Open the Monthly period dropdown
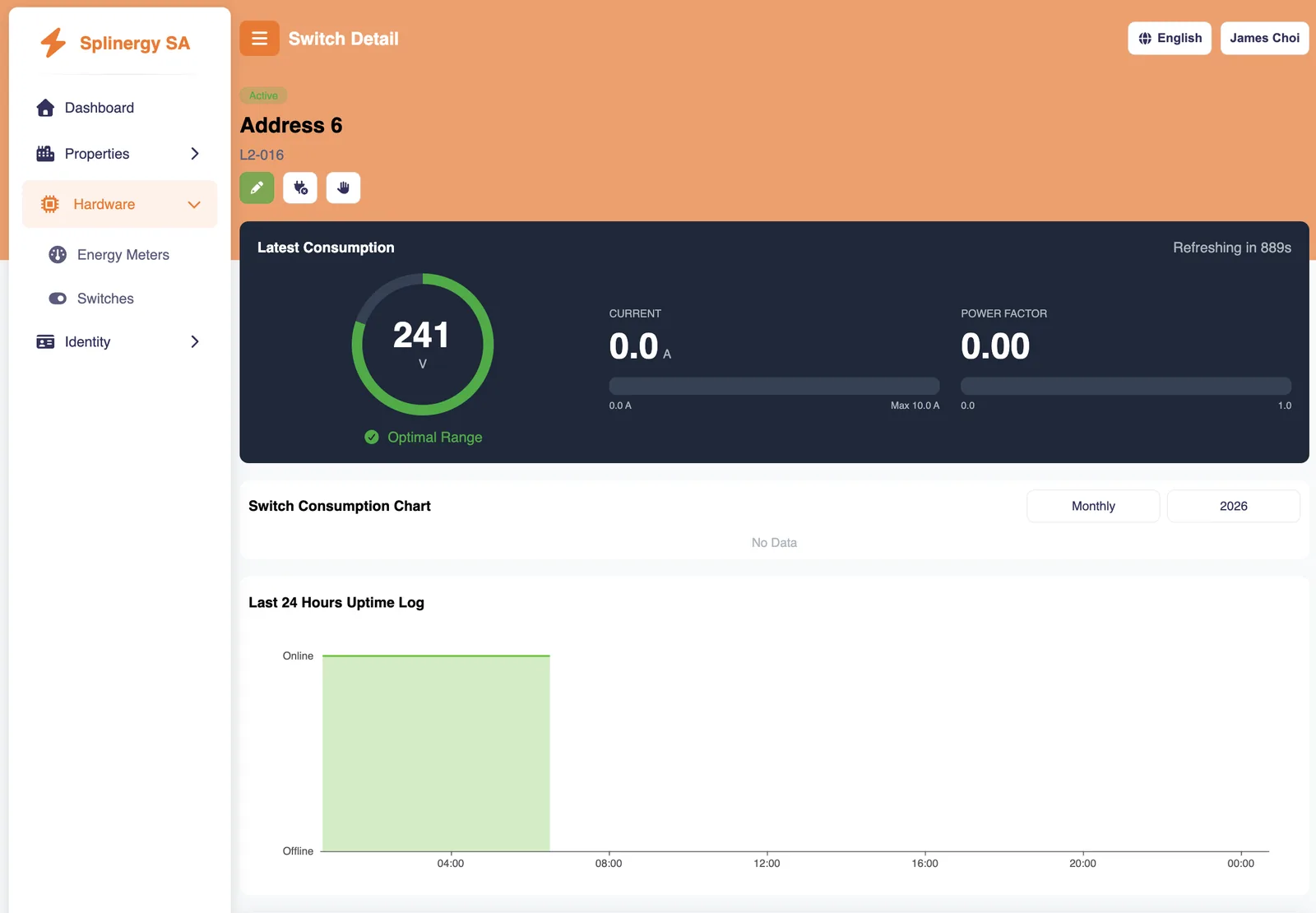Image resolution: width=1316 pixels, height=913 pixels. 1093,506
